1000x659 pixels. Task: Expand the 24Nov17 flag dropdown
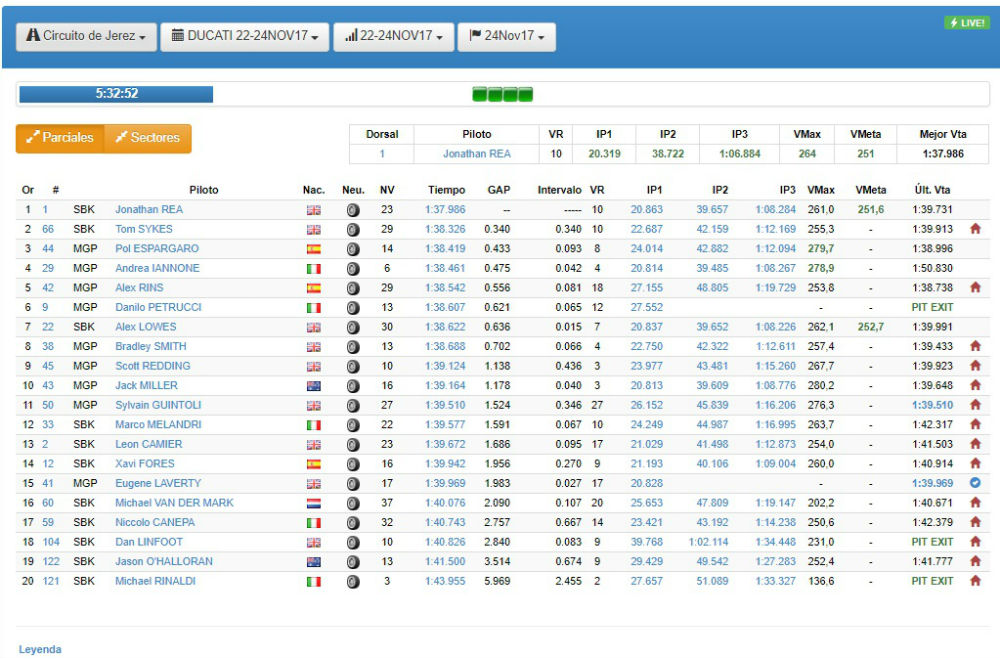coord(506,36)
